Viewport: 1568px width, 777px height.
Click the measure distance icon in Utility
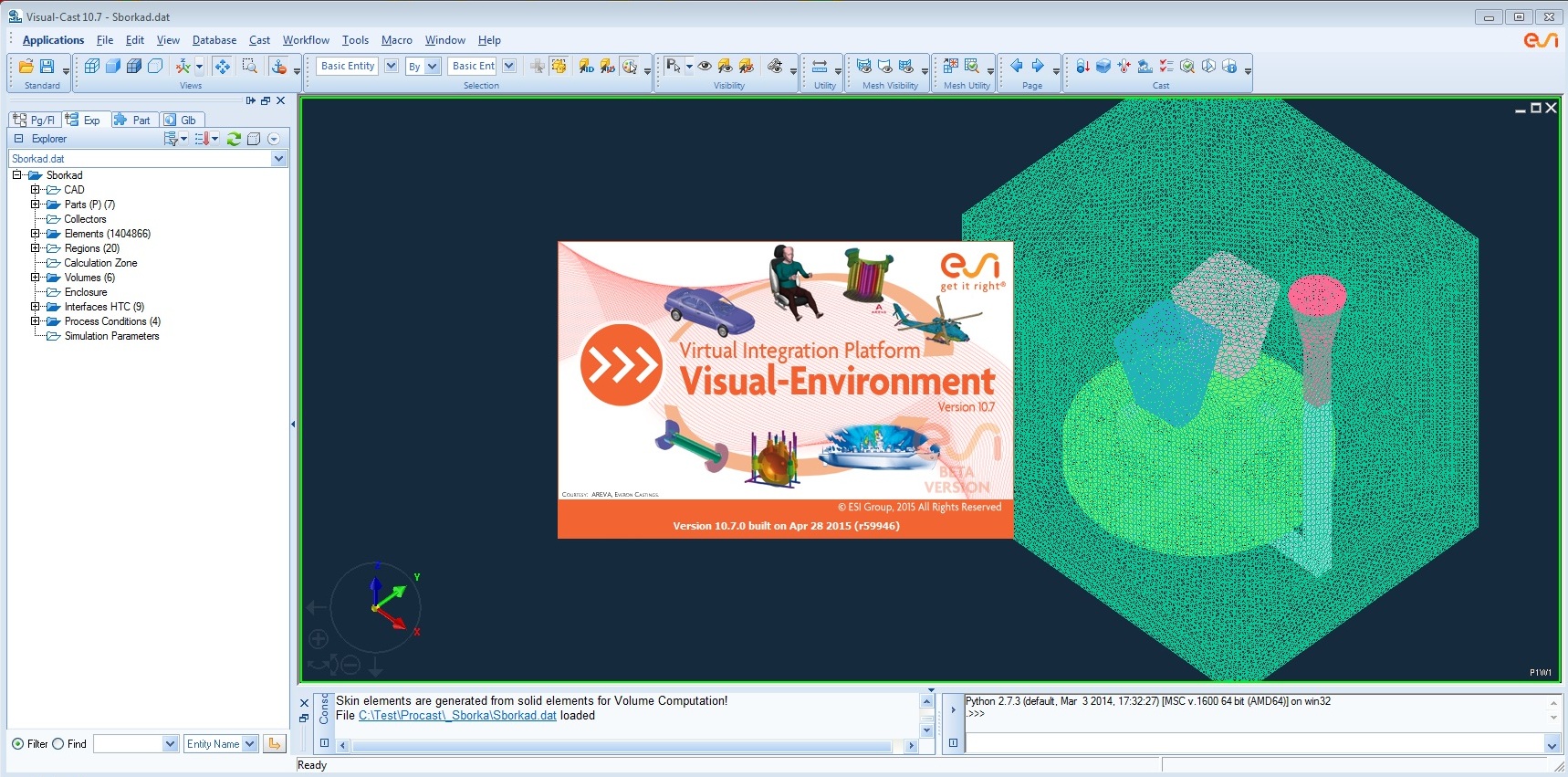pos(820,66)
